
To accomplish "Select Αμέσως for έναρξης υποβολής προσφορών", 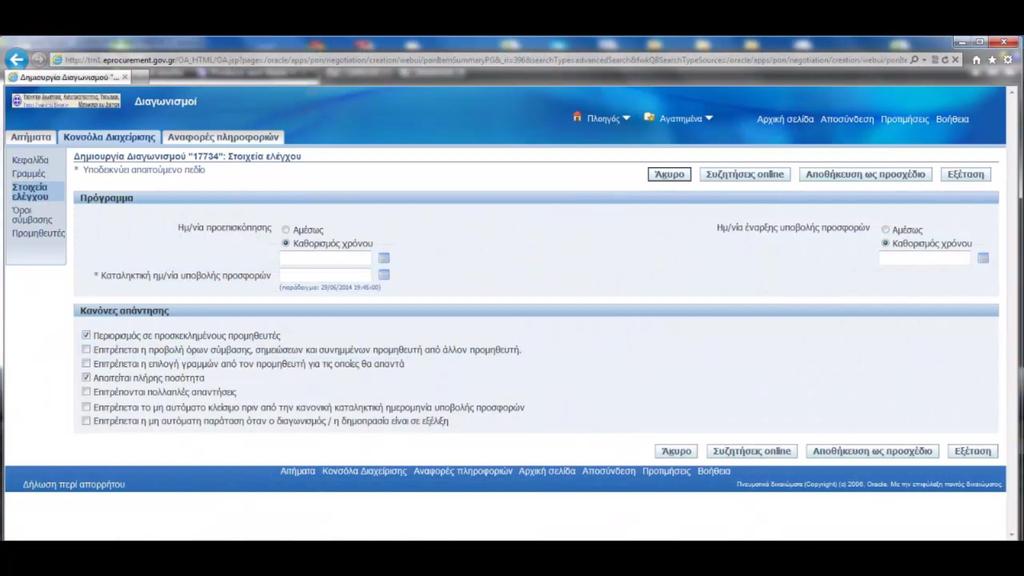I will pyautogui.click(x=885, y=230).
